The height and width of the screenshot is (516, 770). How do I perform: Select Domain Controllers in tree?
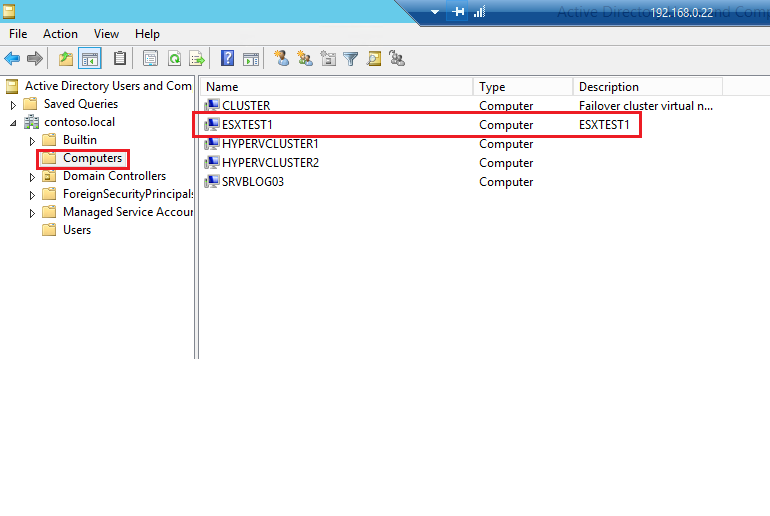pyautogui.click(x=114, y=176)
